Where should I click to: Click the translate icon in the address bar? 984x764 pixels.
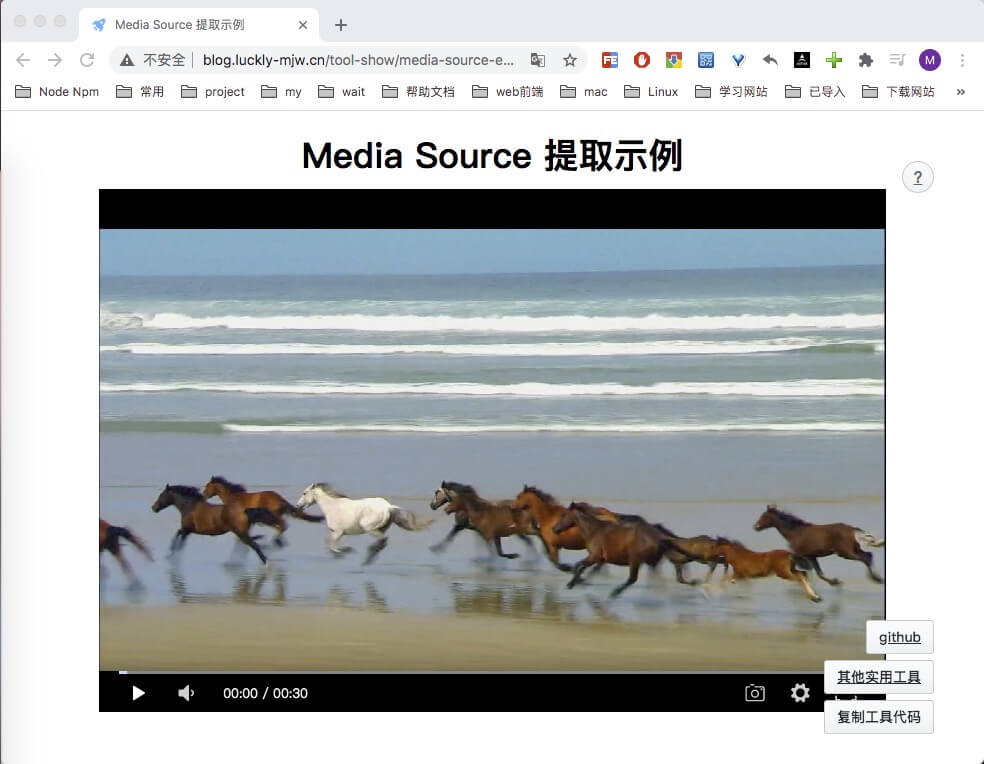[538, 60]
